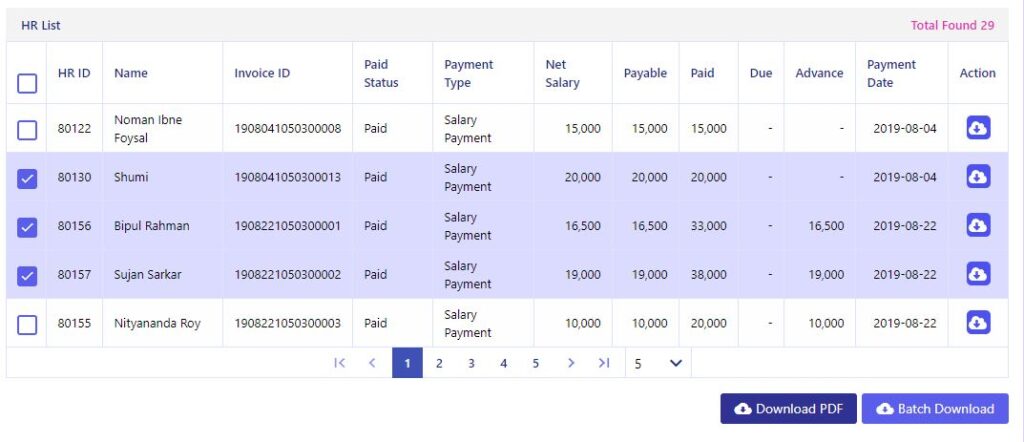
Task: Download Shumi's salary invoice
Action: tap(978, 177)
